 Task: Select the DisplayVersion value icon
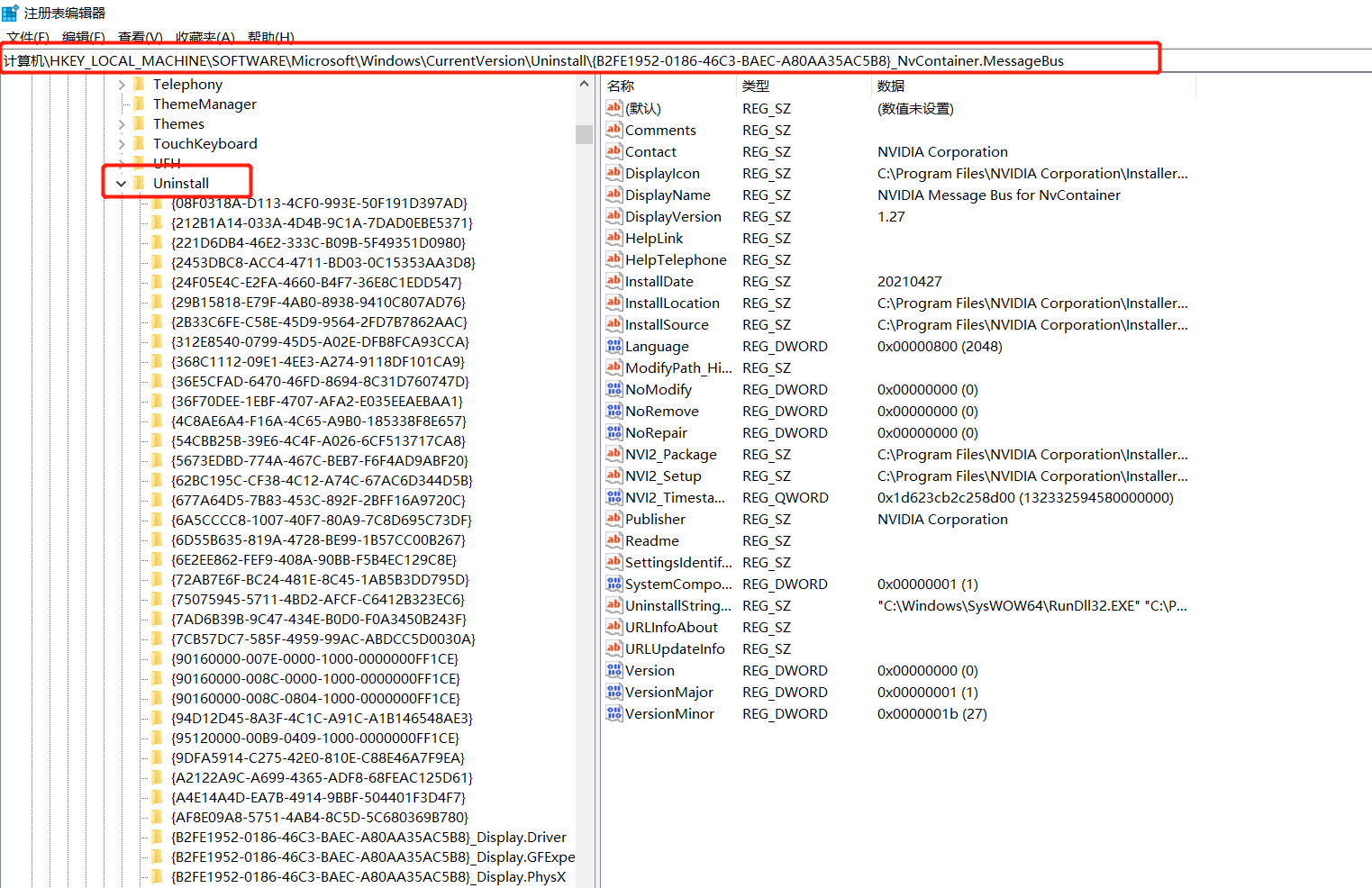coord(614,216)
